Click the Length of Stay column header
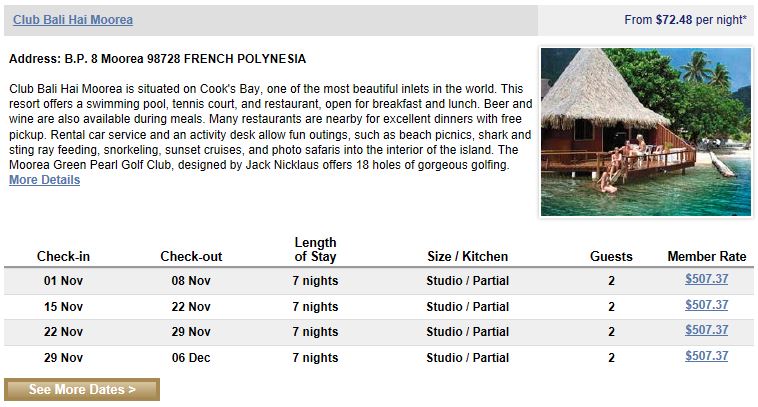The height and width of the screenshot is (407, 758). pyautogui.click(x=315, y=249)
